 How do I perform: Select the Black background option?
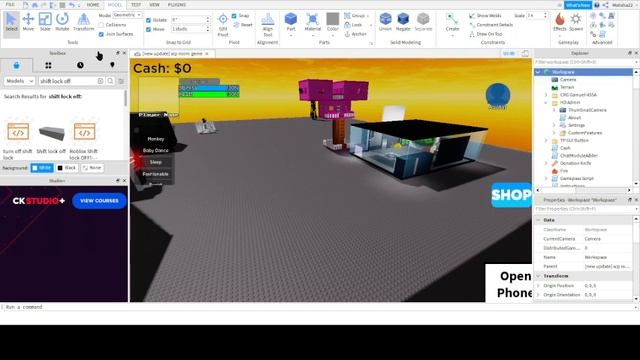(x=67, y=168)
